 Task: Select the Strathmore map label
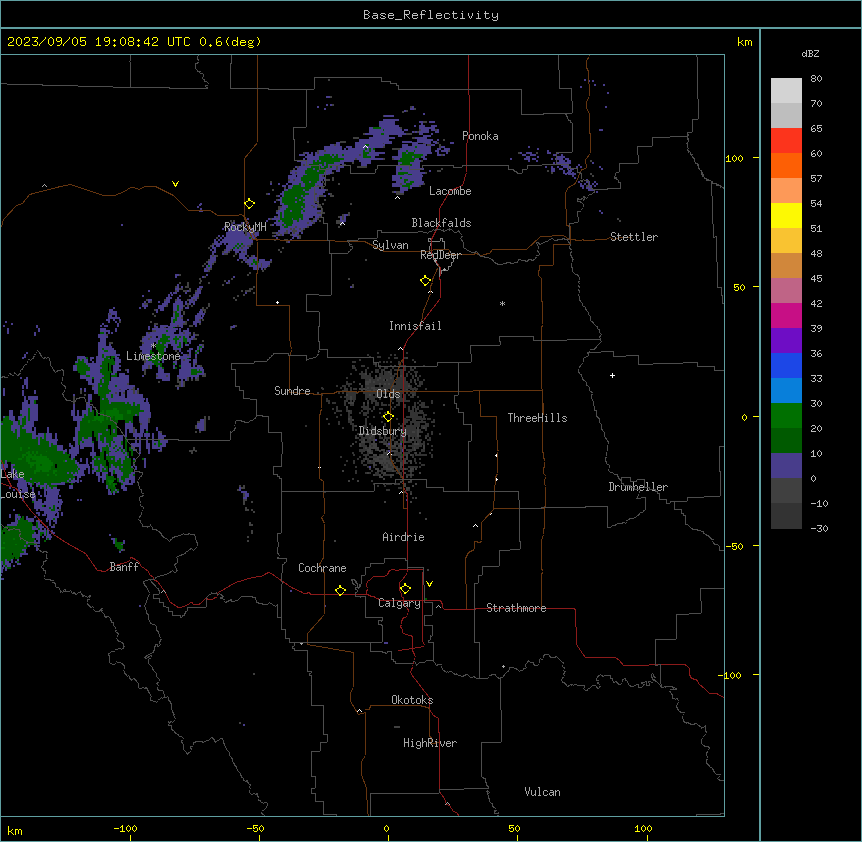[516, 608]
